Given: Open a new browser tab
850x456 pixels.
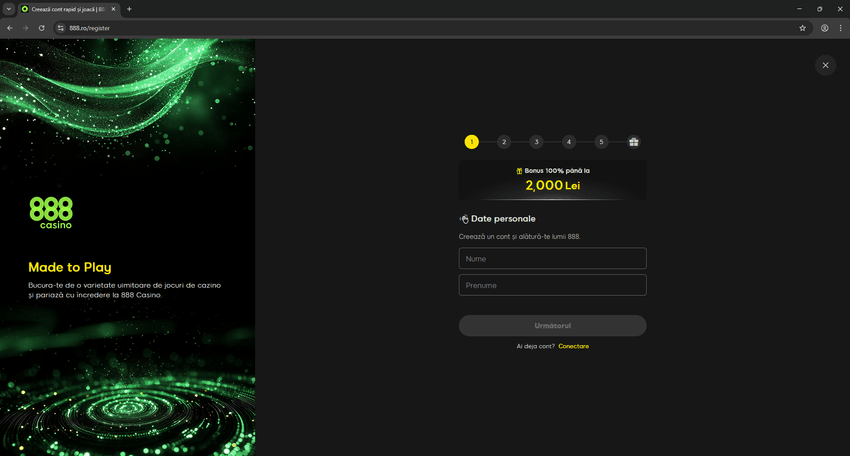Looking at the screenshot, I should point(129,9).
